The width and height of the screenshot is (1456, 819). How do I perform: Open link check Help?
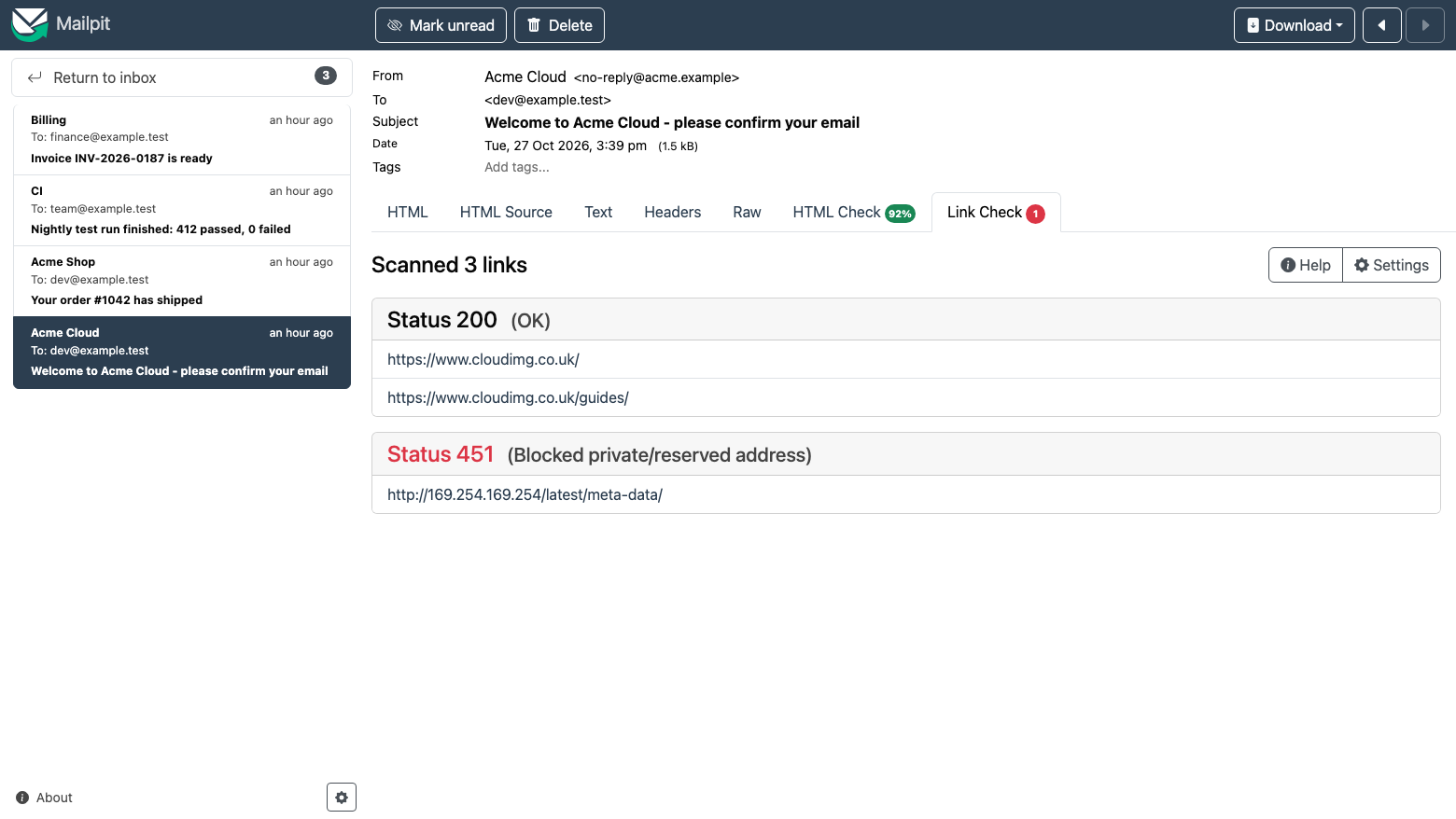pyautogui.click(x=1306, y=265)
